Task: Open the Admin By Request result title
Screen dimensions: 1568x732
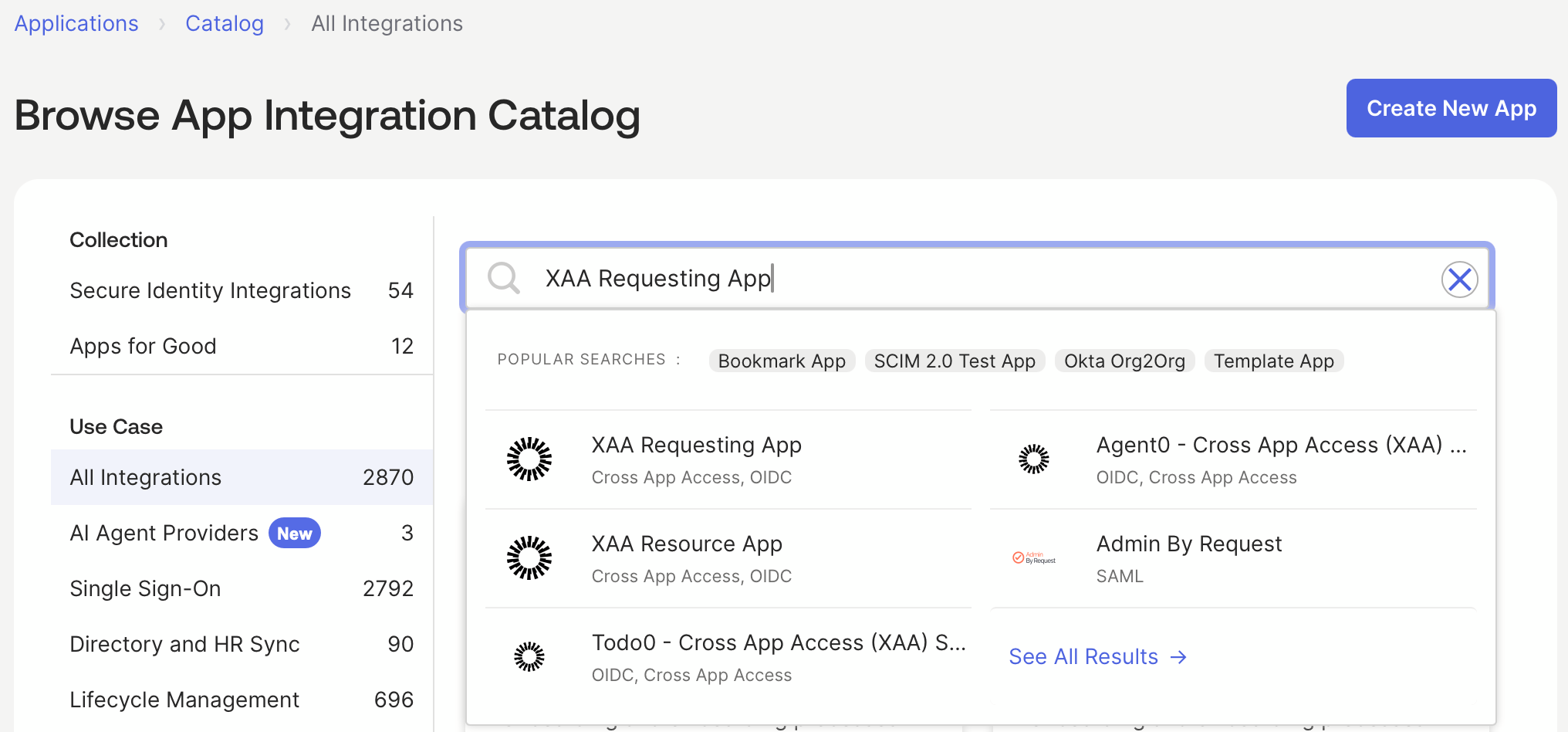Action: pos(1189,544)
